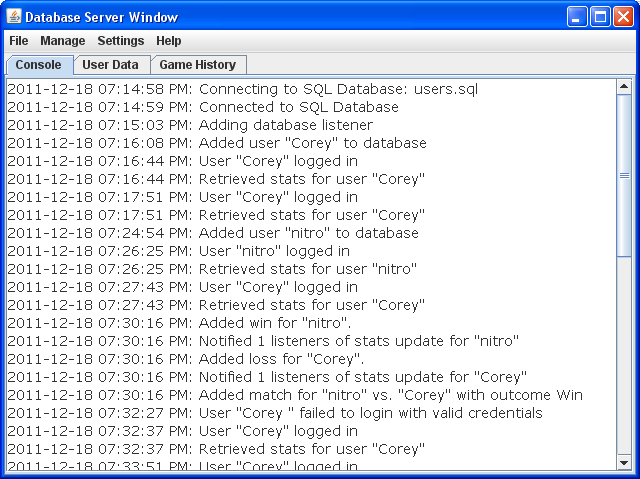Switch to the Console tab
This screenshot has width=640, height=479.
39,65
